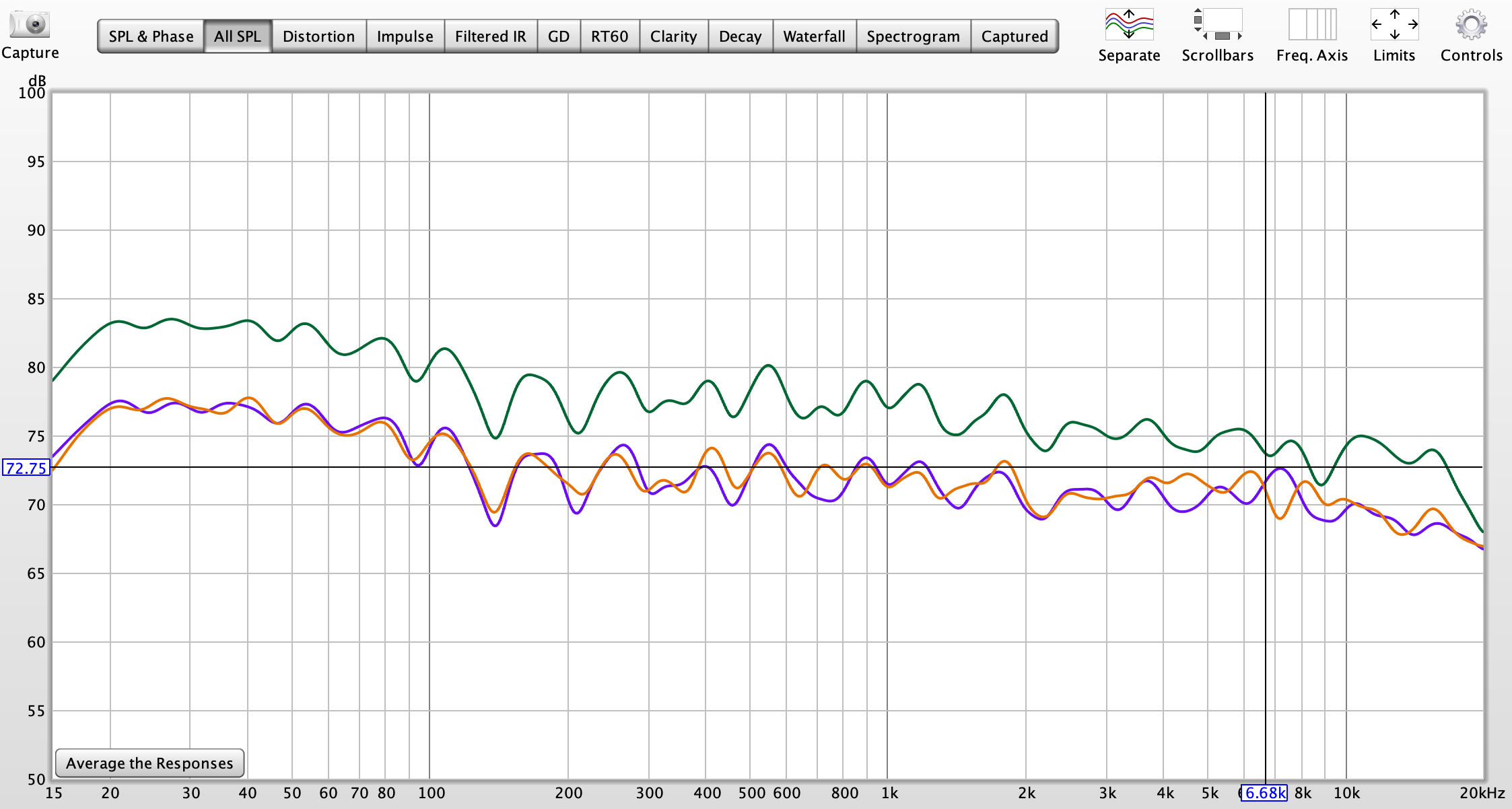Screen dimensions: 1512x809
Task: Click the Separate traces icon
Action: tap(1129, 24)
